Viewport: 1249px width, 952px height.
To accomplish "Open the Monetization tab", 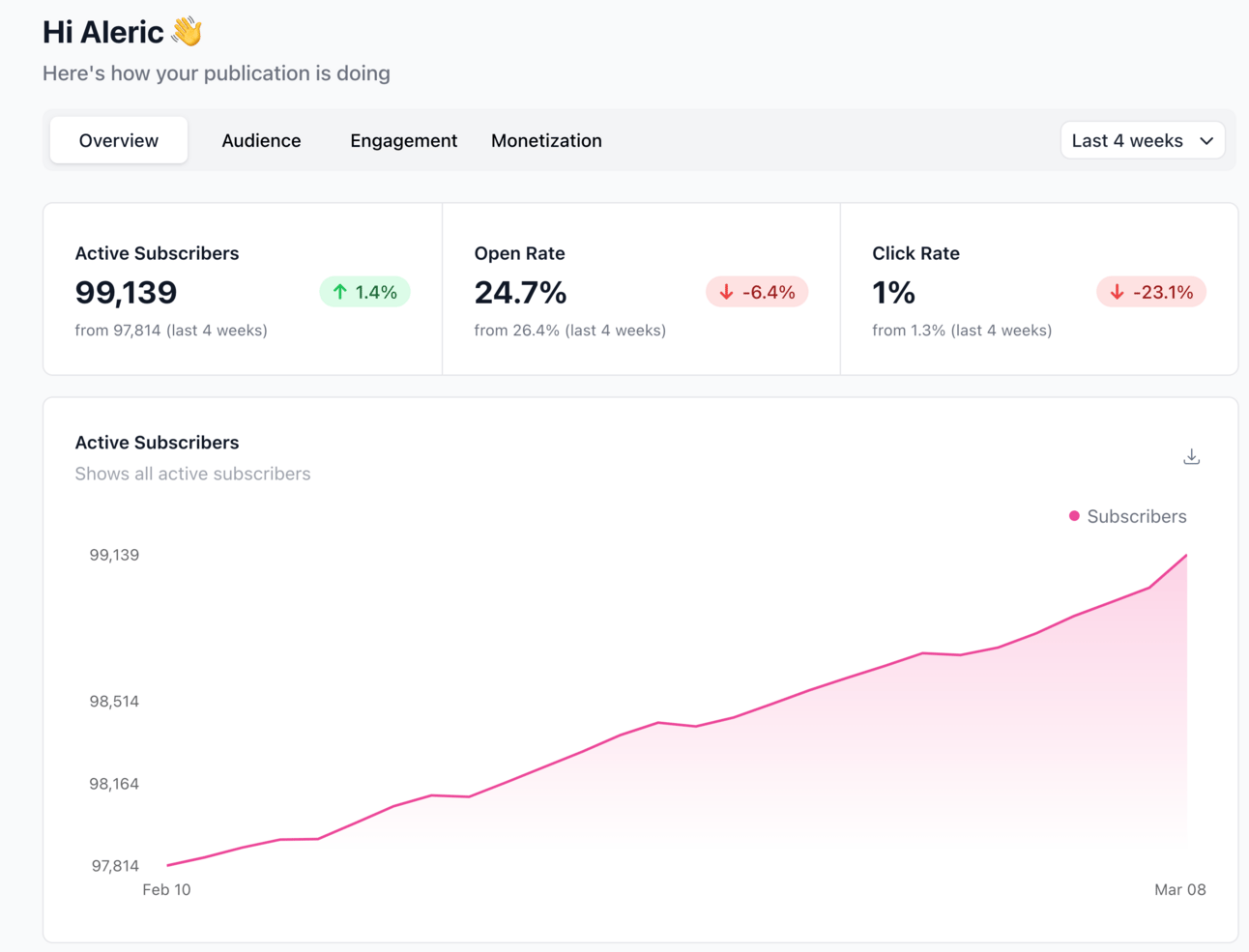I will pos(546,140).
